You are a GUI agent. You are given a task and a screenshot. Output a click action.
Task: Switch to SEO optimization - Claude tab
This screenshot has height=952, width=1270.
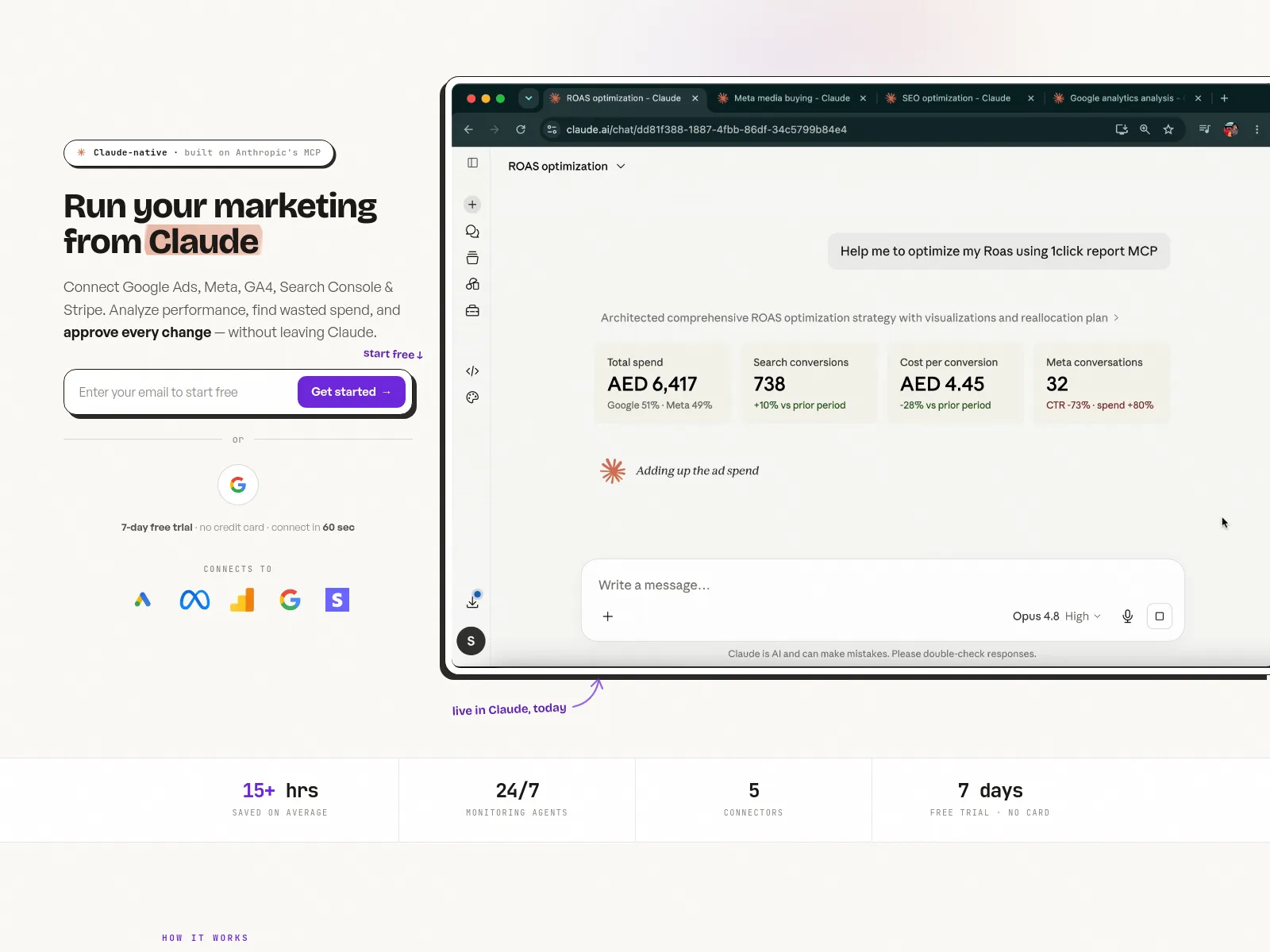pyautogui.click(x=956, y=98)
